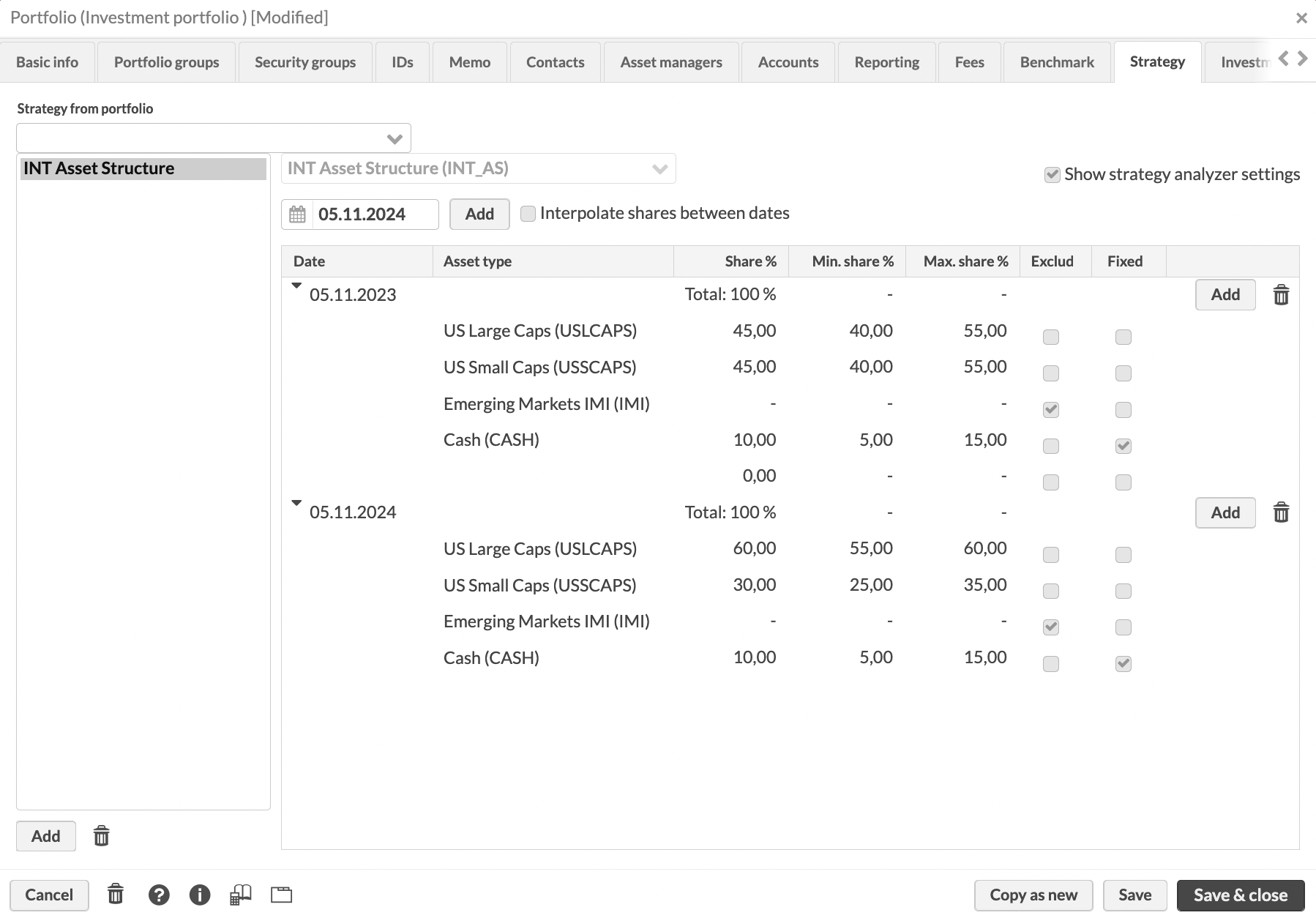Switch to the Basic info tab
Screen dimensions: 1316x918
[x=48, y=62]
